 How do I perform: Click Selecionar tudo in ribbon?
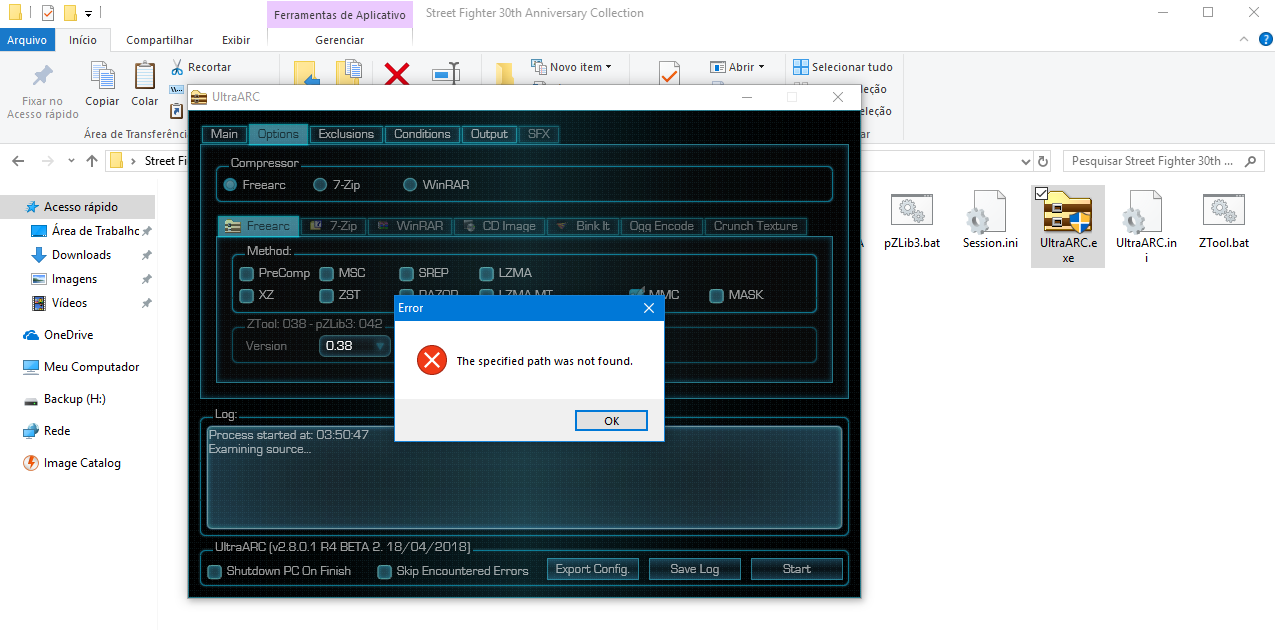coord(843,67)
